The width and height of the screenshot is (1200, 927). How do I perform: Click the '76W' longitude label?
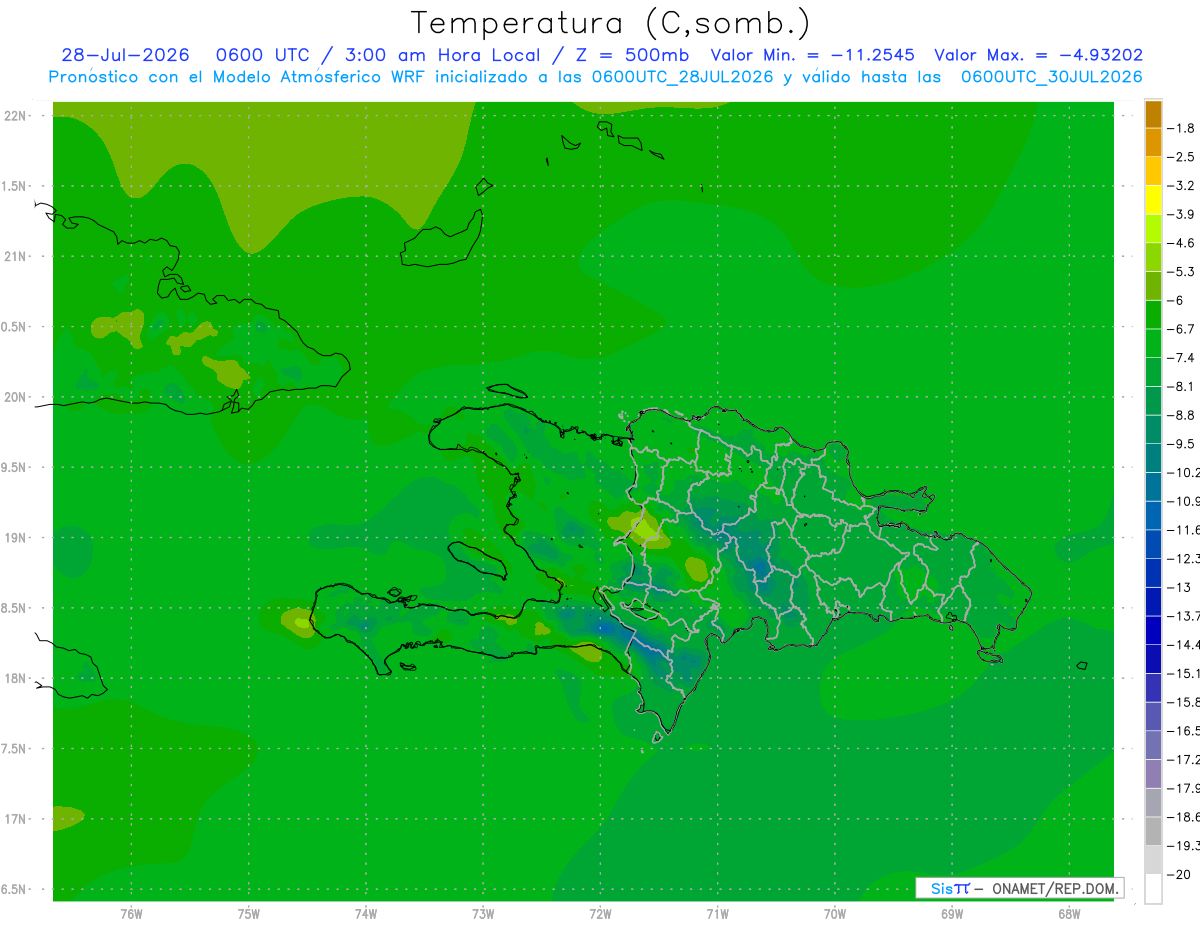(x=131, y=913)
